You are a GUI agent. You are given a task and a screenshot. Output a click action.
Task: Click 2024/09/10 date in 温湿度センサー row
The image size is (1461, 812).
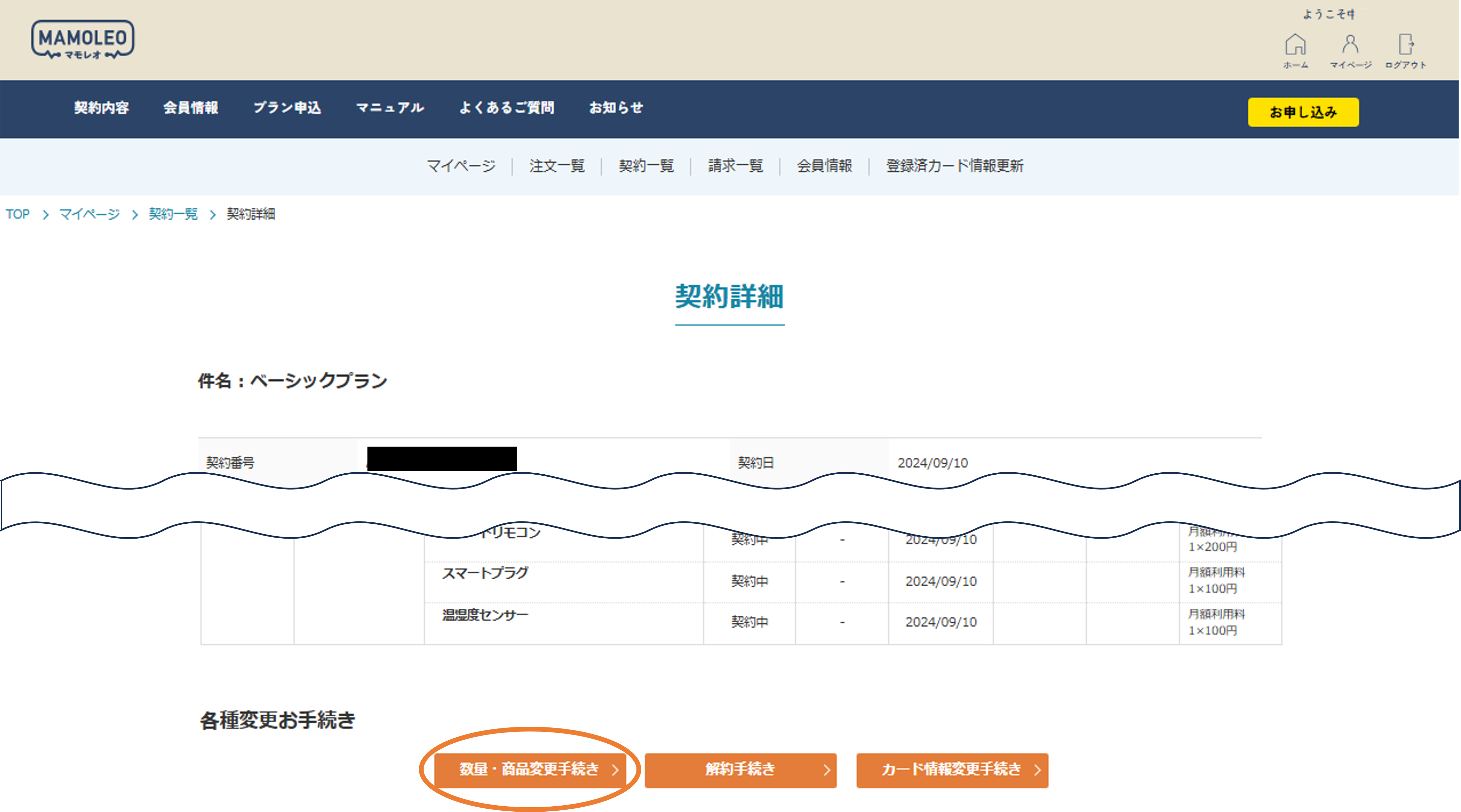coord(941,622)
